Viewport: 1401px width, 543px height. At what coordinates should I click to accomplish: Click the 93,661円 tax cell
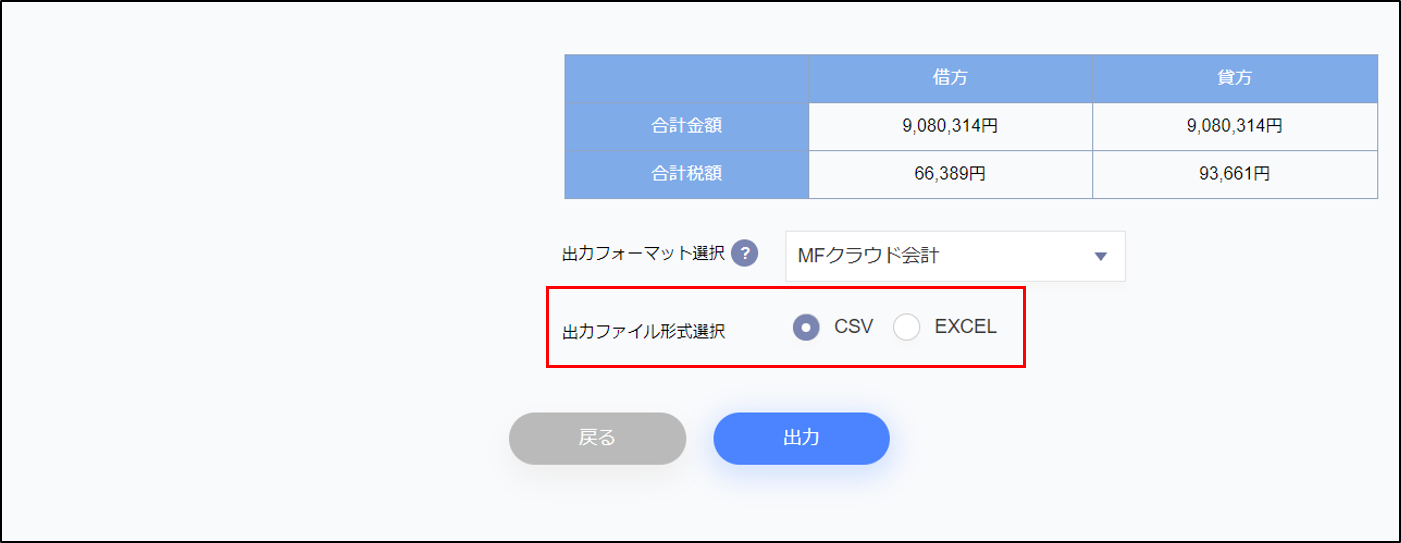coord(1235,174)
